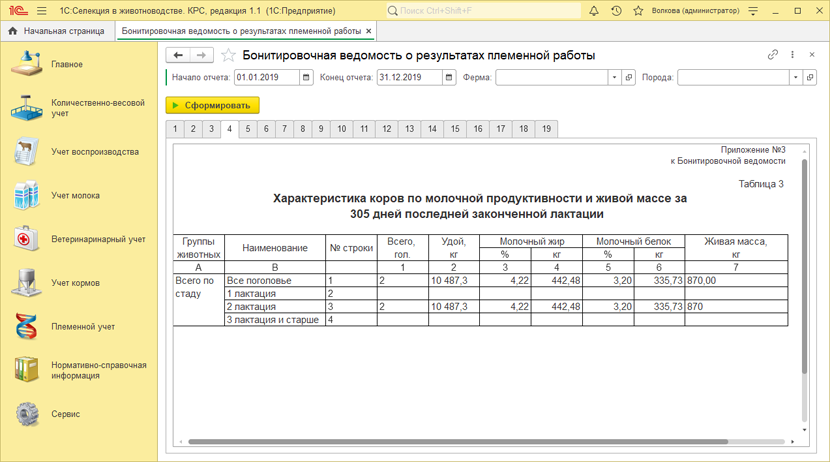Go back with the left arrow button
830x462 pixels.
point(178,55)
